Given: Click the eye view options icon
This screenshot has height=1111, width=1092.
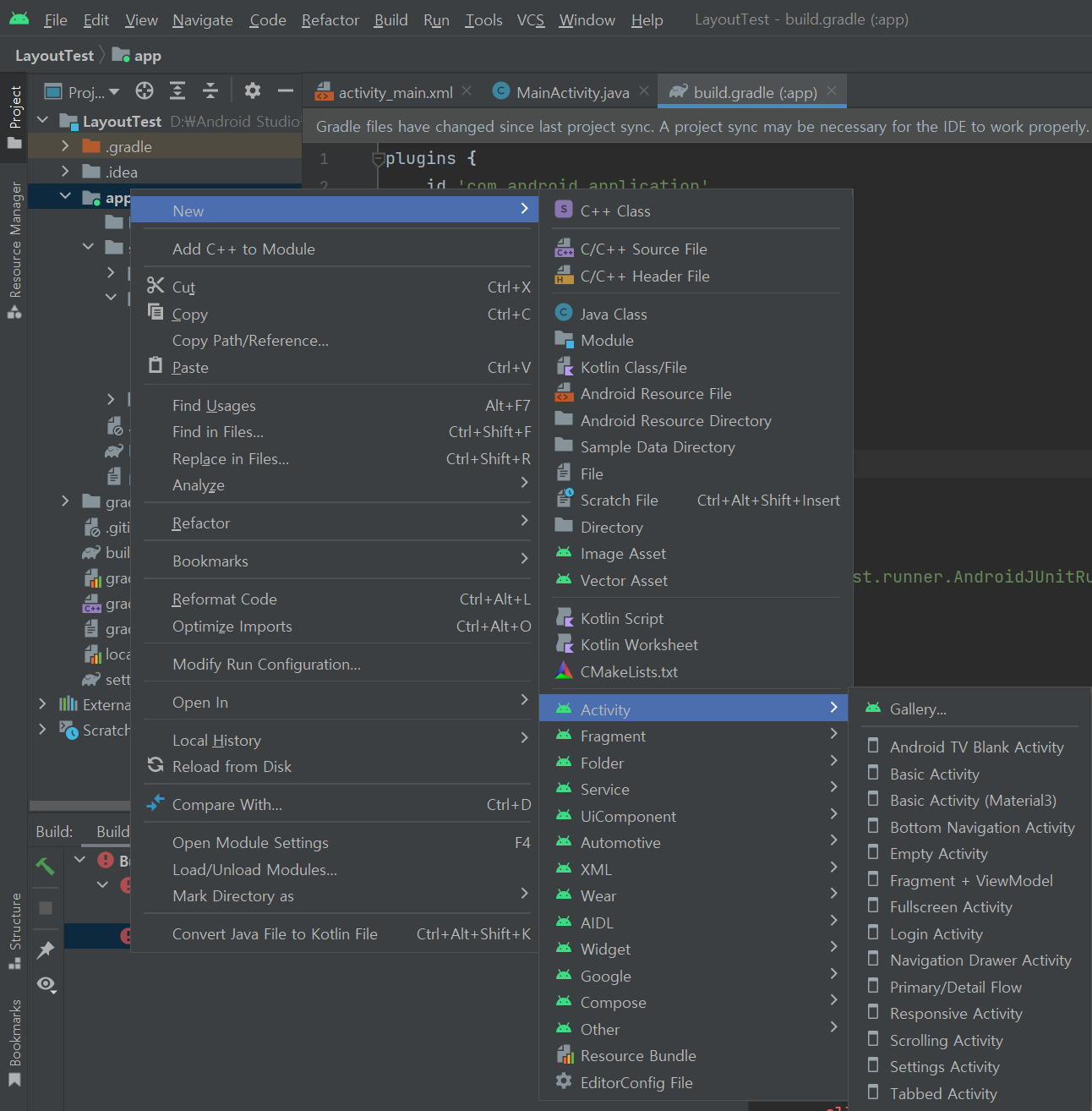Looking at the screenshot, I should pyautogui.click(x=46, y=984).
